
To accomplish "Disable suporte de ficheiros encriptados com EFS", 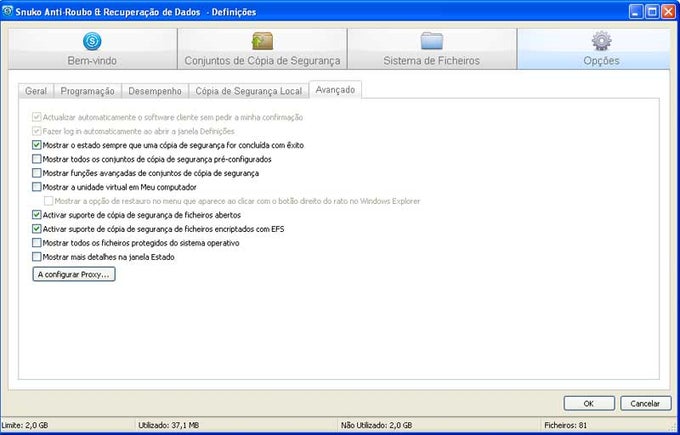I will (37, 229).
